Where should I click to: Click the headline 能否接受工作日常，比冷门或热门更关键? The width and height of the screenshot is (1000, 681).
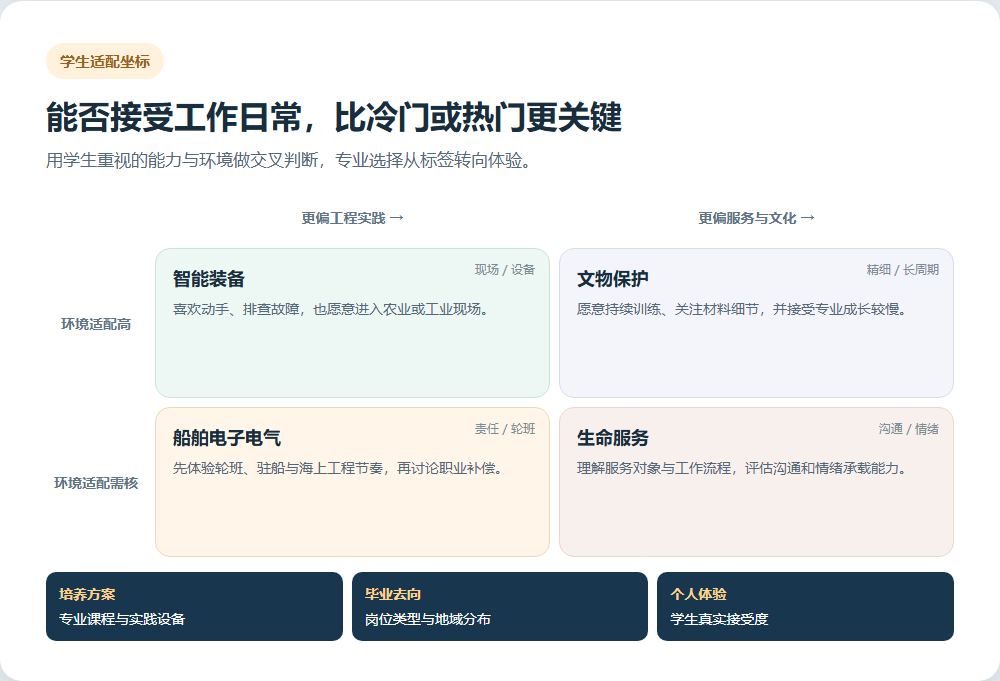click(334, 117)
